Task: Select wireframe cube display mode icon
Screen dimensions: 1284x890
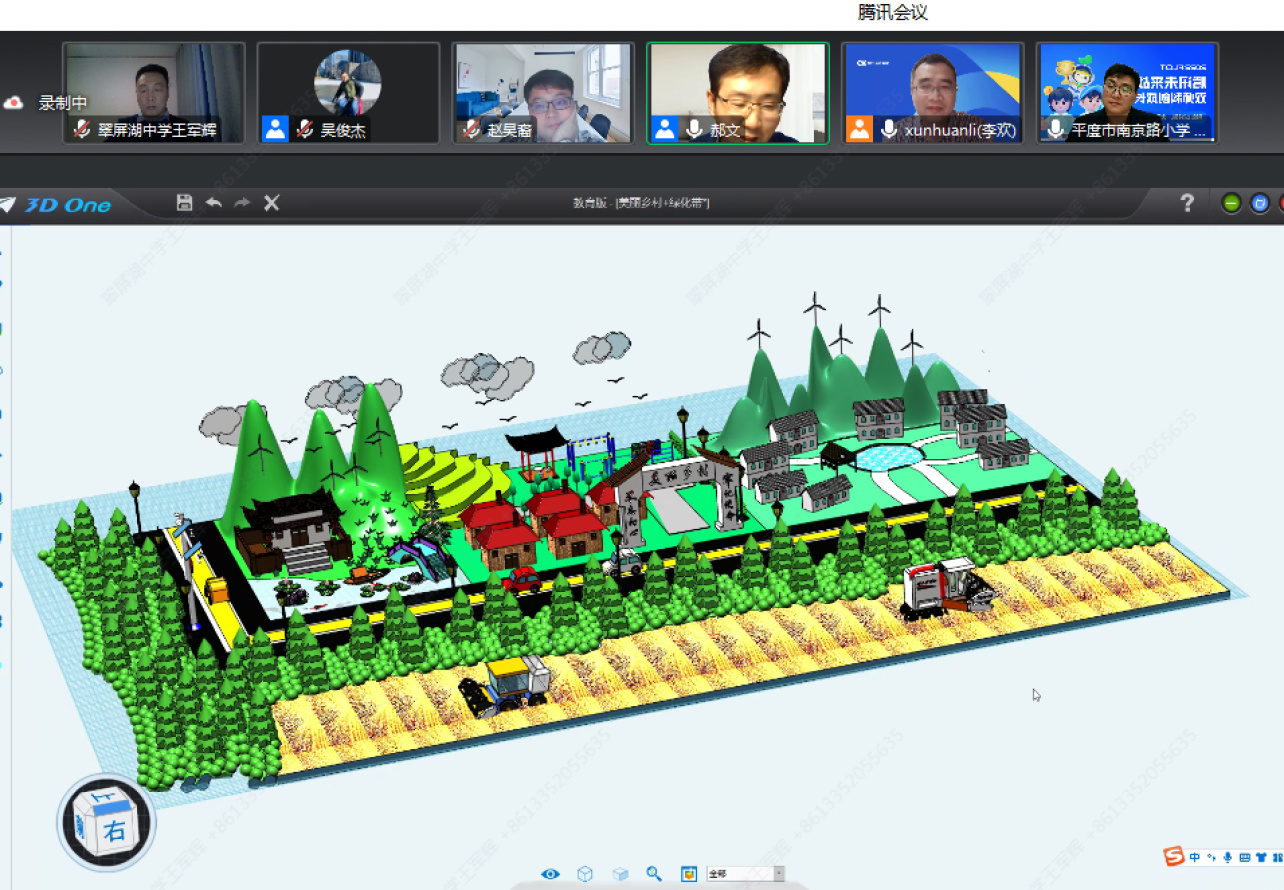Action: coord(585,874)
